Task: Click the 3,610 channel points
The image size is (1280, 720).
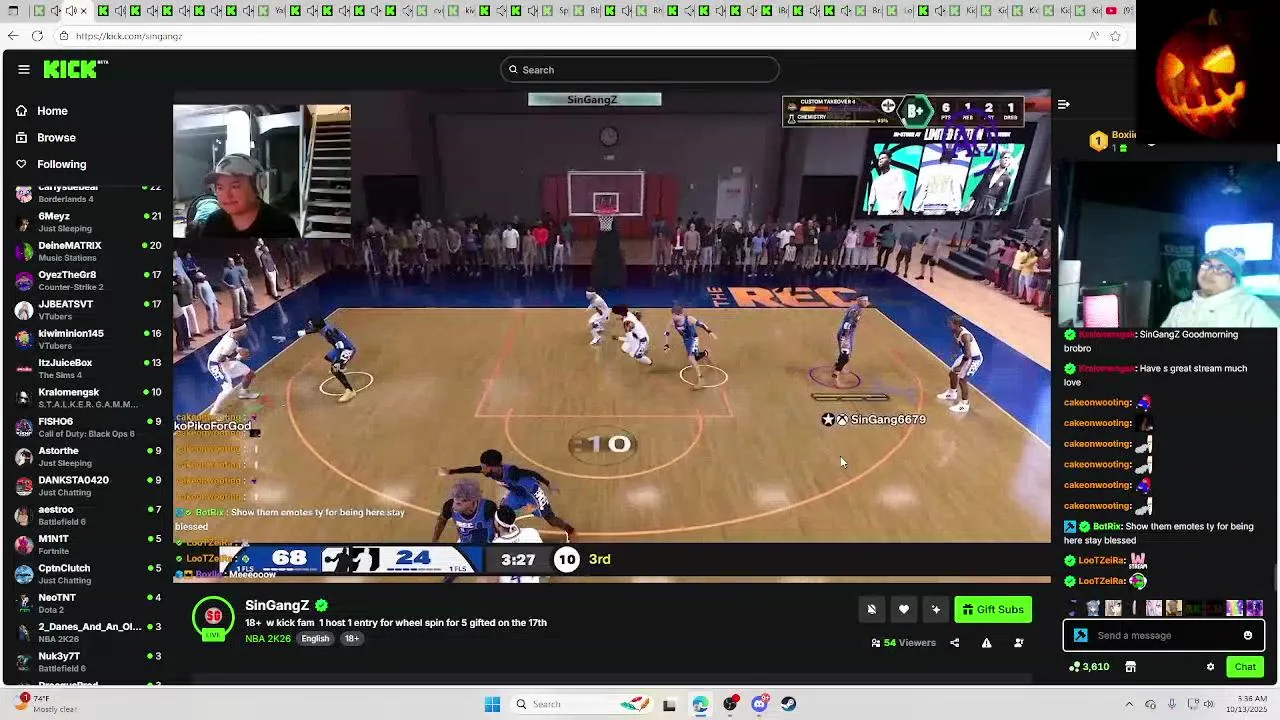Action: (1089, 667)
